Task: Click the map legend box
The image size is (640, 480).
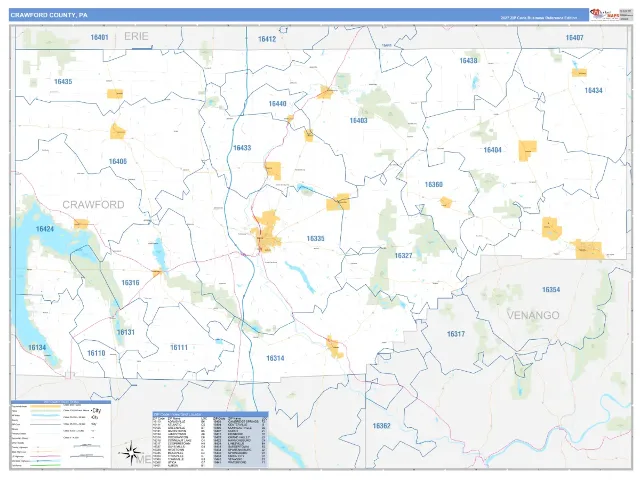Action: [60, 434]
